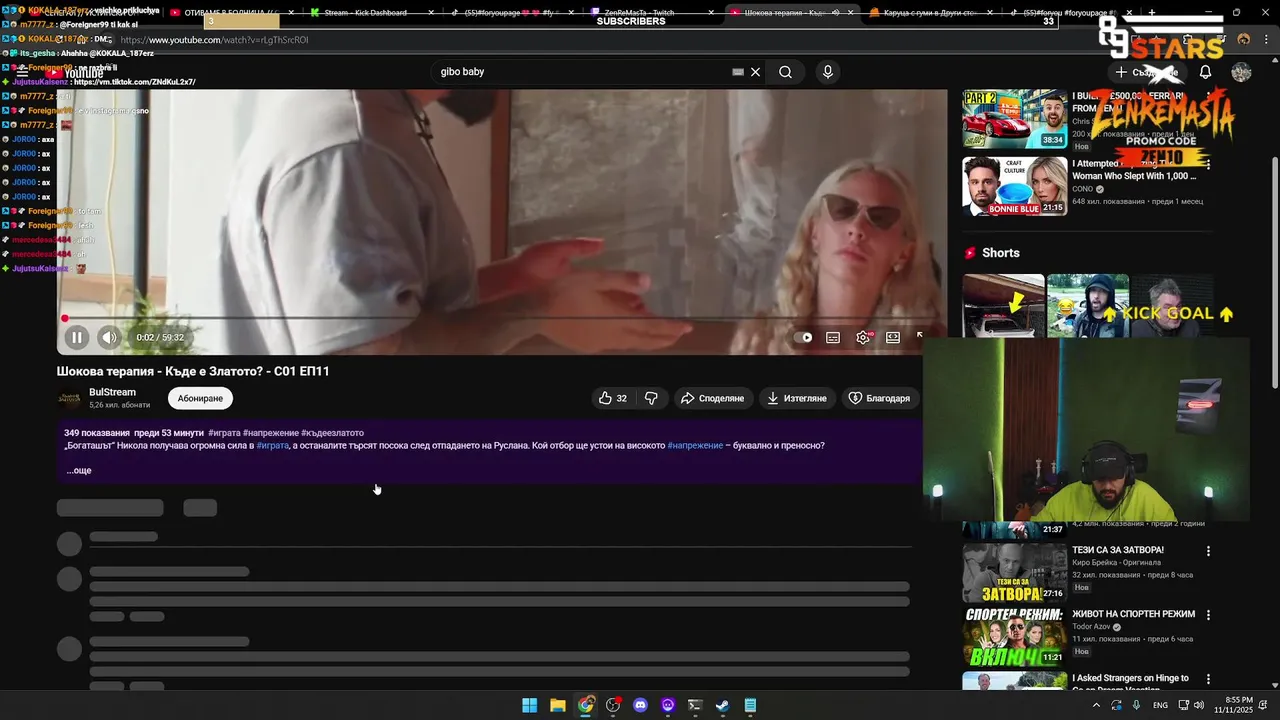Open the Ferrari video thumbnail 38:34
The width and height of the screenshot is (1280, 720).
1014,119
